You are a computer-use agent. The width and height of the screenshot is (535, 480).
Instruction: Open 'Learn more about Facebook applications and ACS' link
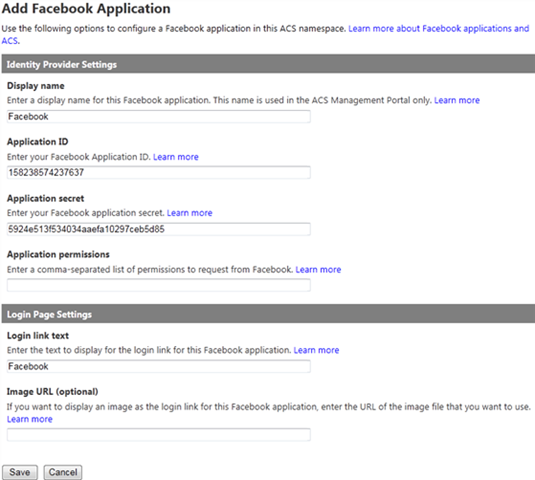[x=438, y=29]
